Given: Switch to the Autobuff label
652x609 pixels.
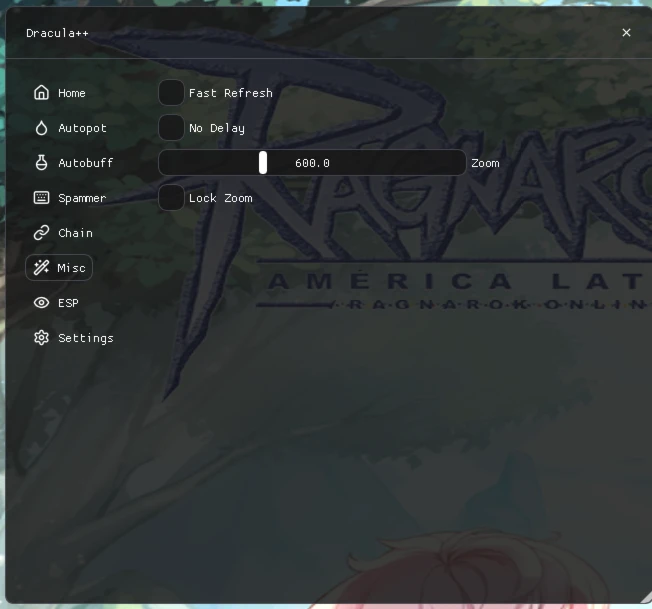Looking at the screenshot, I should tap(86, 163).
